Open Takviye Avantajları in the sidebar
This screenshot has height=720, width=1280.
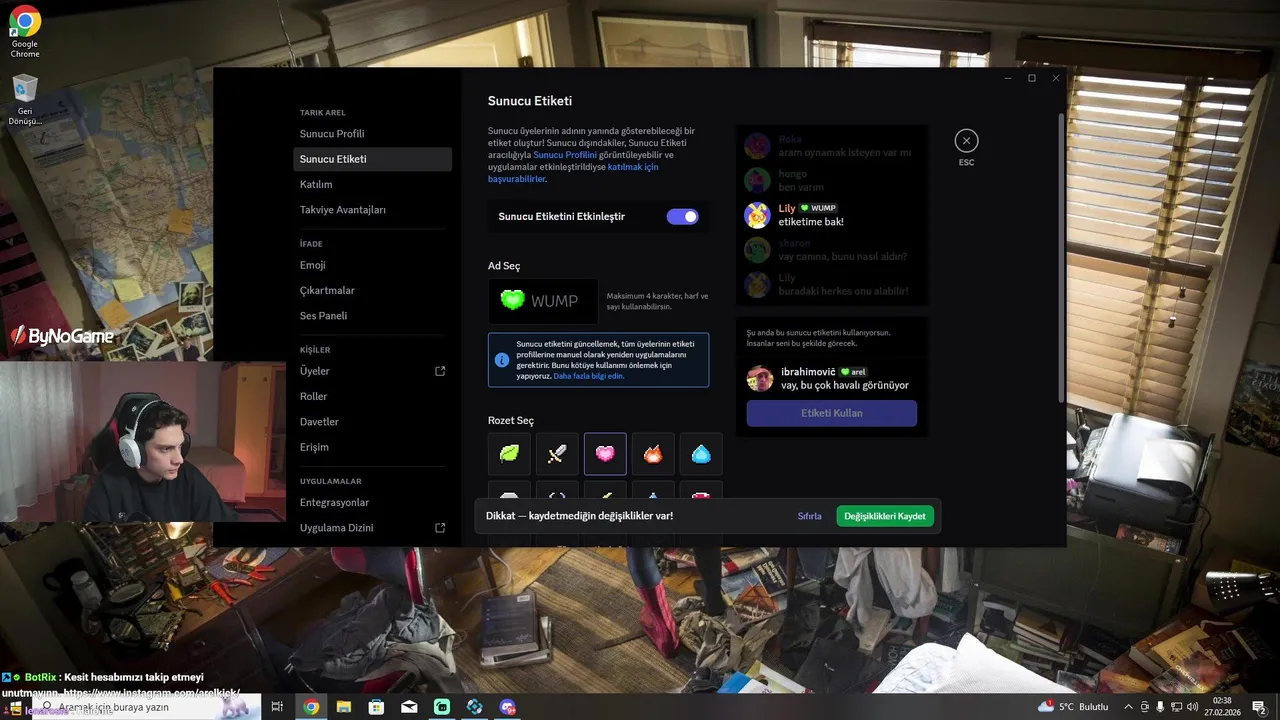[x=372, y=210]
